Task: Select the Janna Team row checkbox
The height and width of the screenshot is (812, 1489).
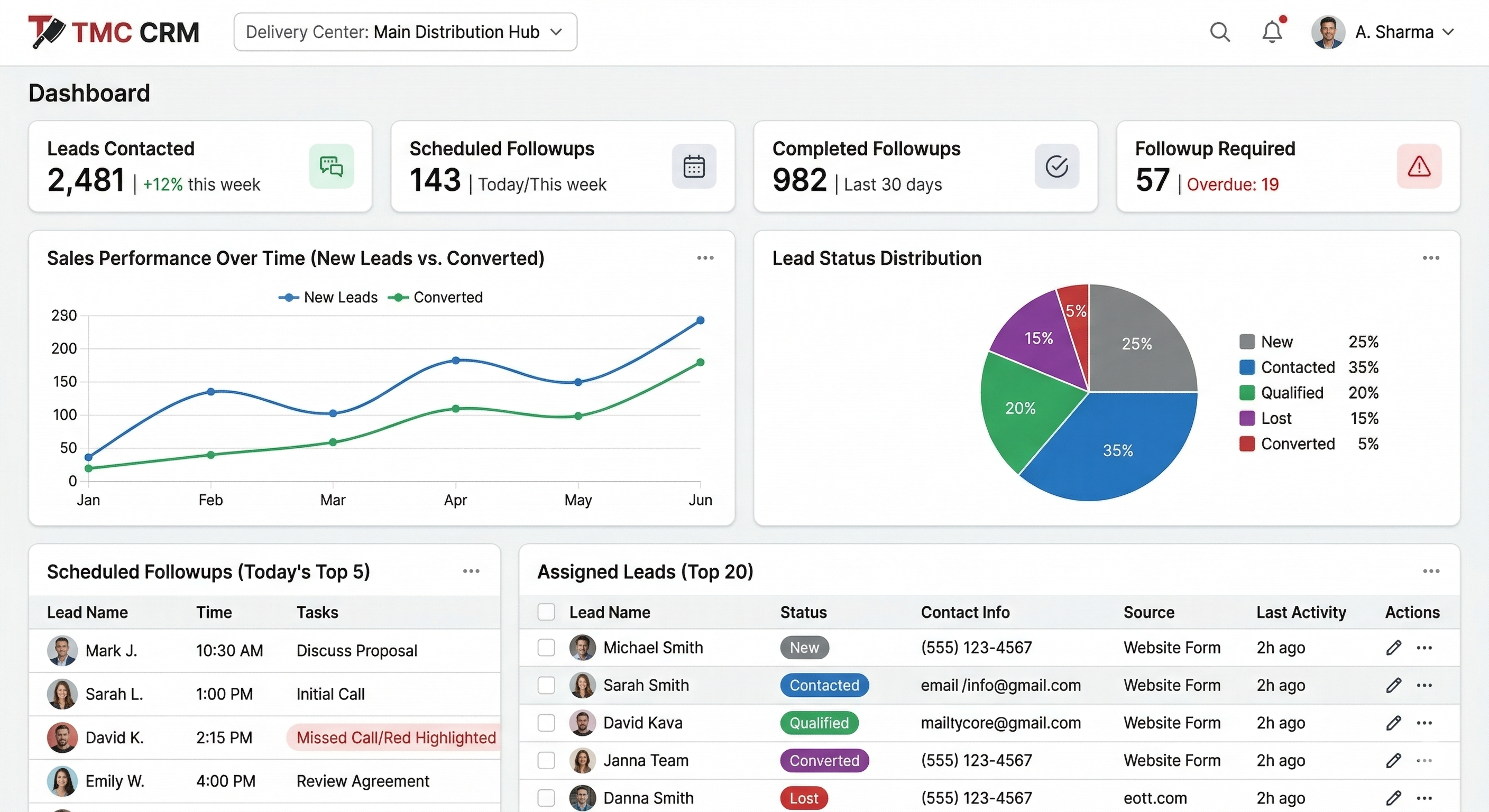Action: coord(546,760)
